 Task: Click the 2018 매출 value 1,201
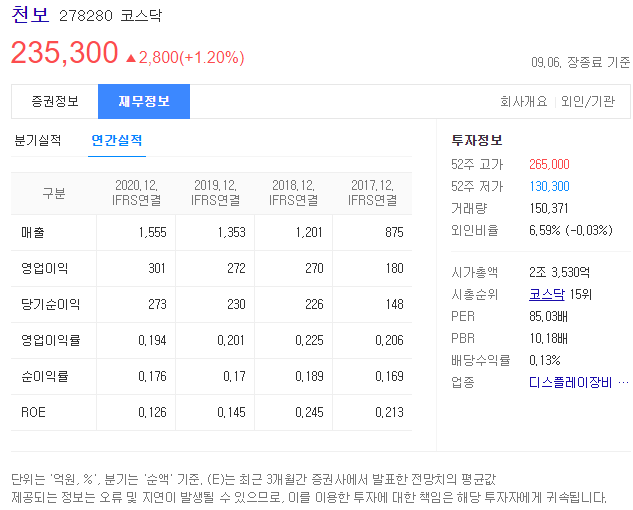click(309, 233)
